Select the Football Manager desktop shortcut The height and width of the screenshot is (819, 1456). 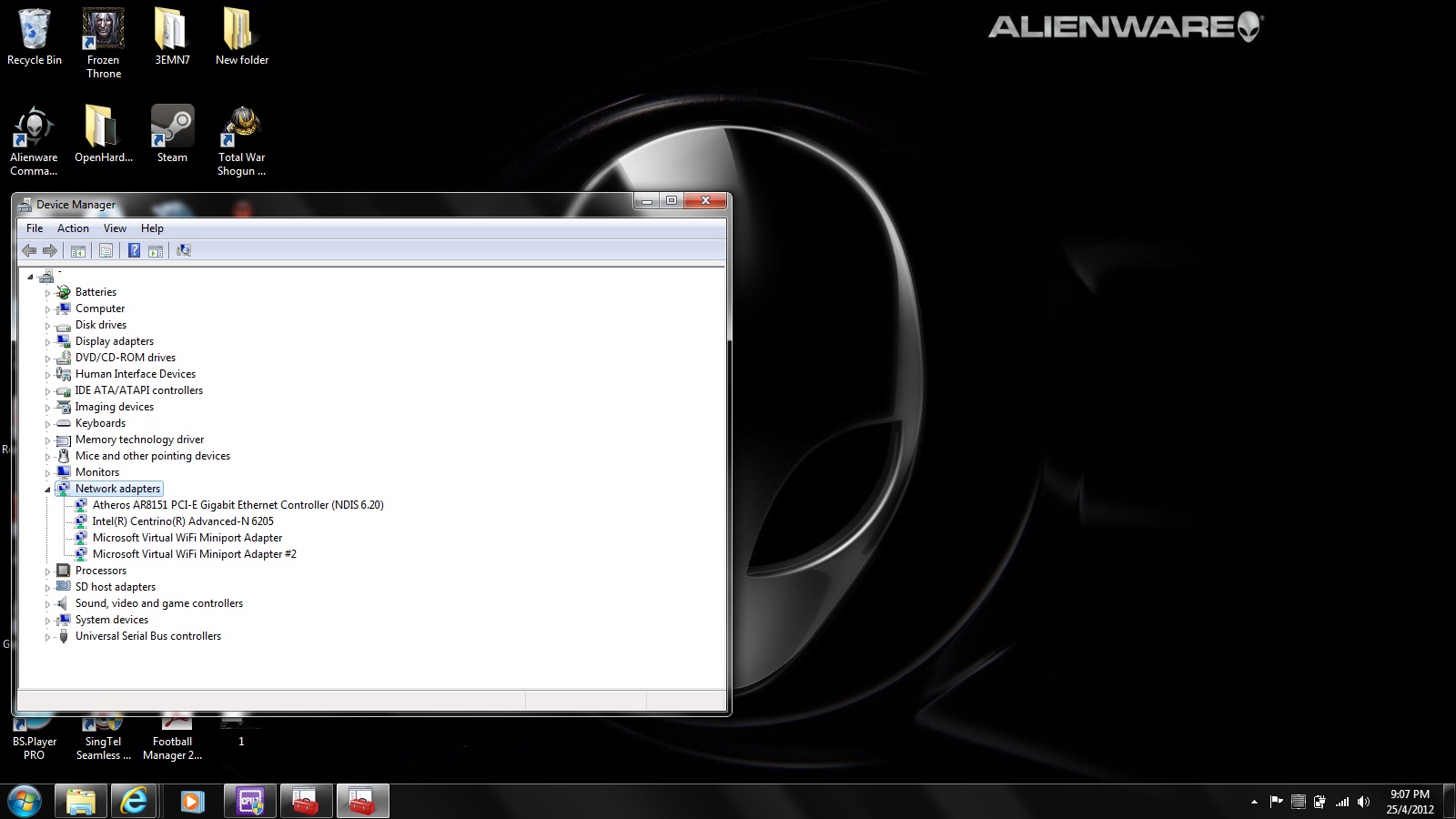click(x=172, y=739)
